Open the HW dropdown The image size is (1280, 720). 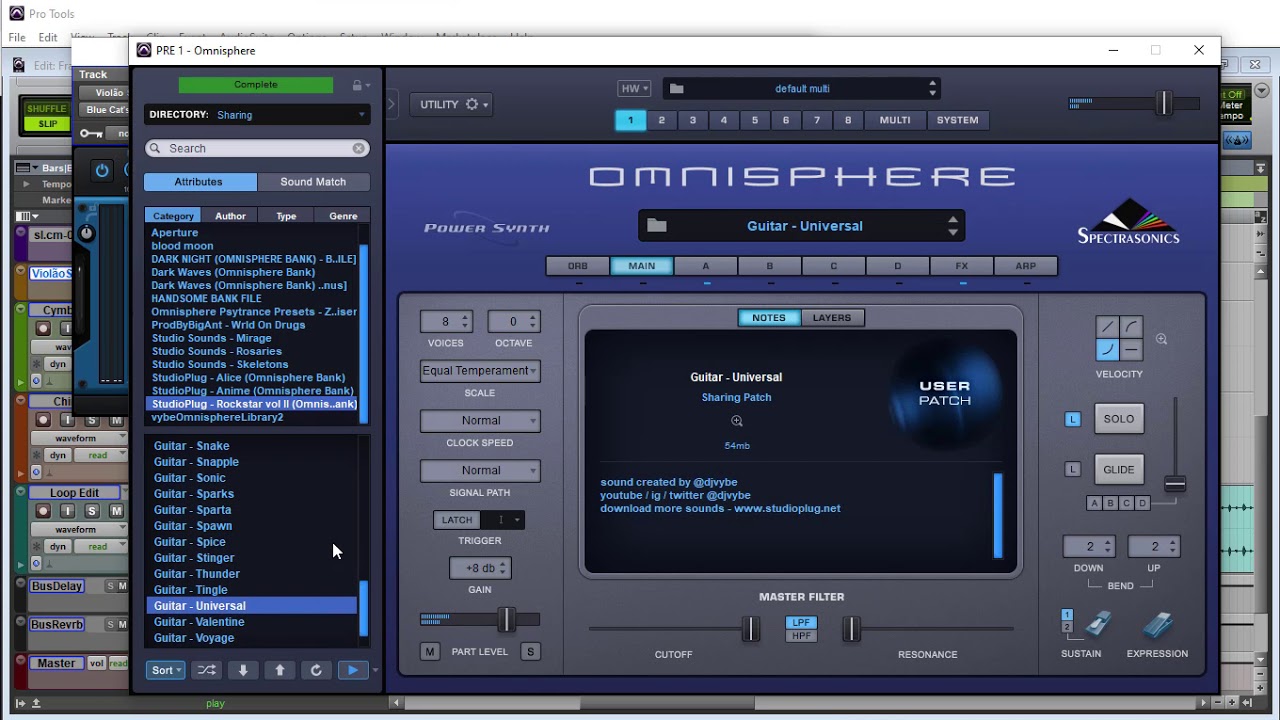tap(635, 88)
